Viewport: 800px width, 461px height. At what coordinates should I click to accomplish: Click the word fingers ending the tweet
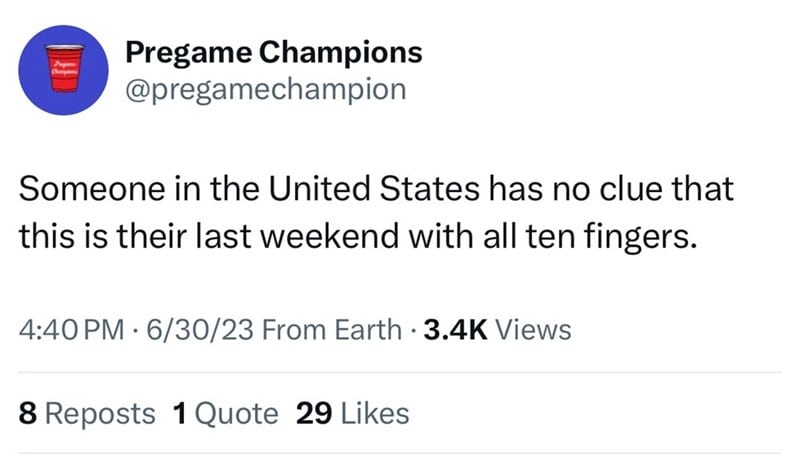(640, 238)
